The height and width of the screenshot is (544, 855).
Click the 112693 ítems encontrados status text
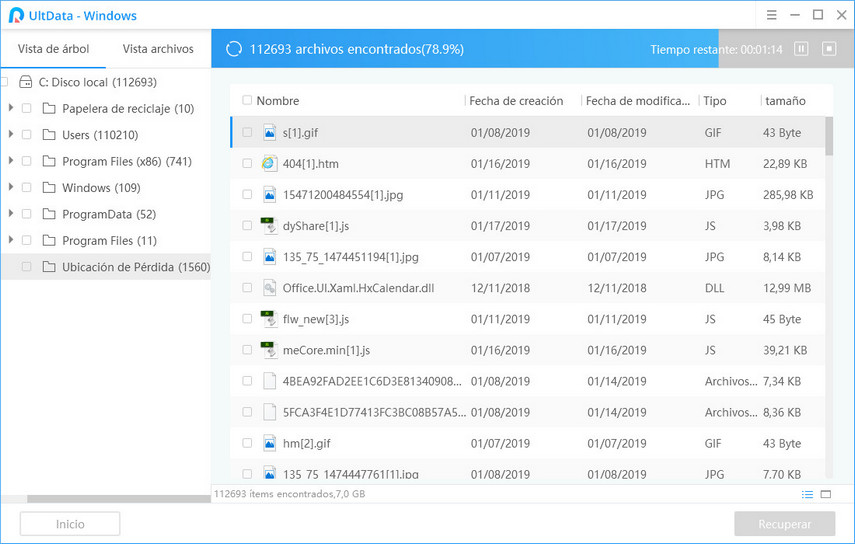click(290, 494)
